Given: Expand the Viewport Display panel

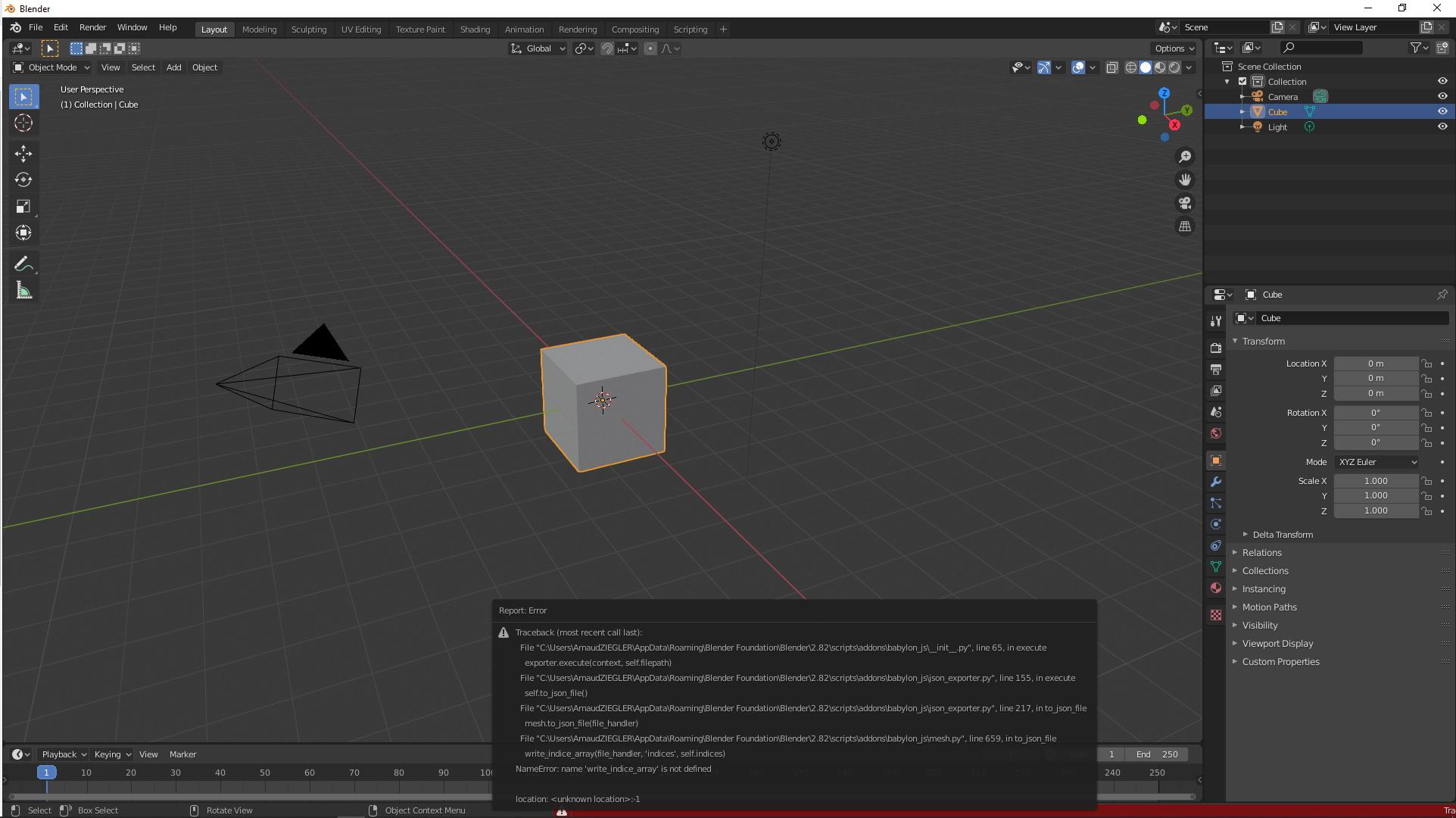Looking at the screenshot, I should click(x=1277, y=644).
